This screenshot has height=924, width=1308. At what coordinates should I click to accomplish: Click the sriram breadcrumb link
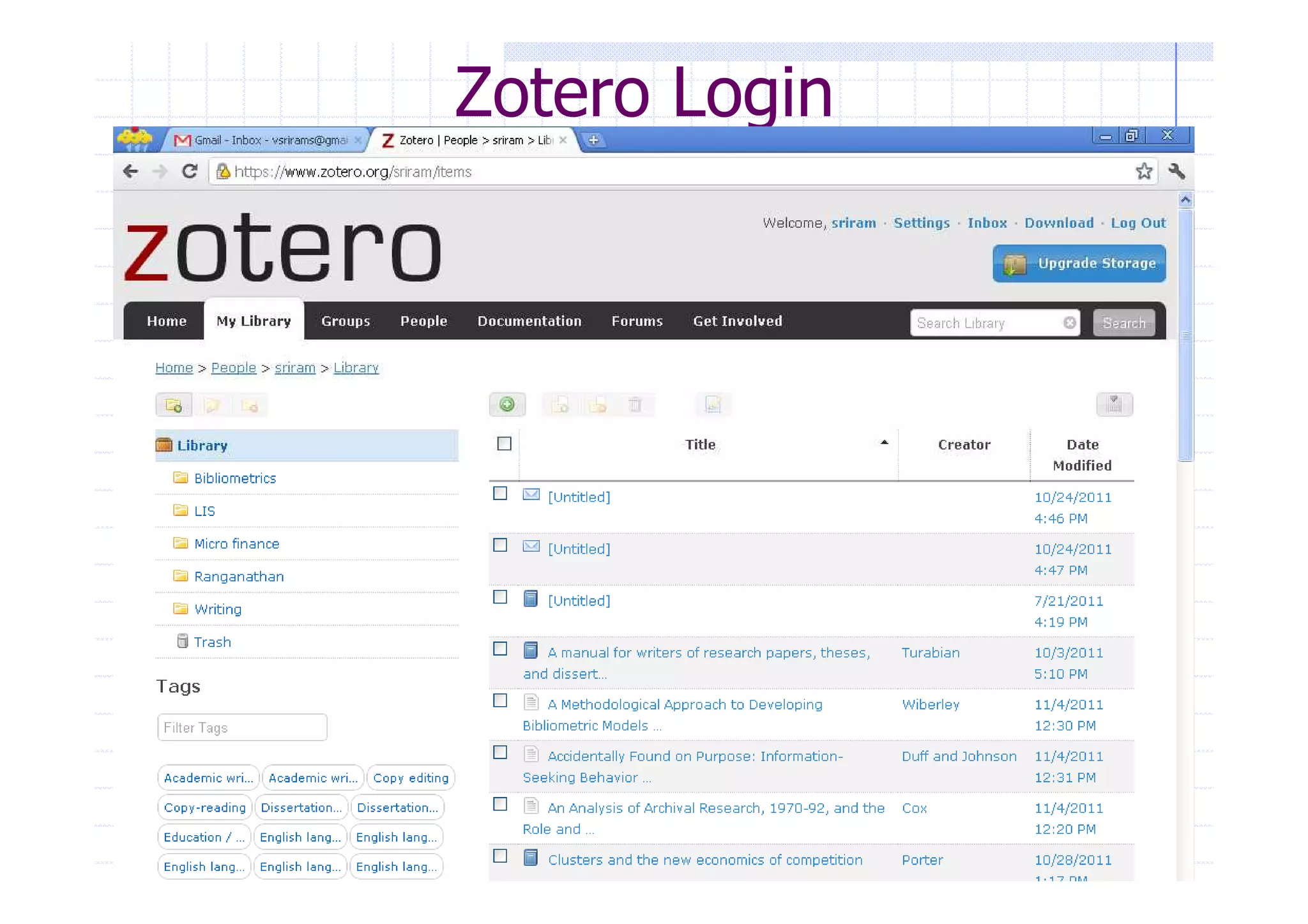tap(295, 368)
